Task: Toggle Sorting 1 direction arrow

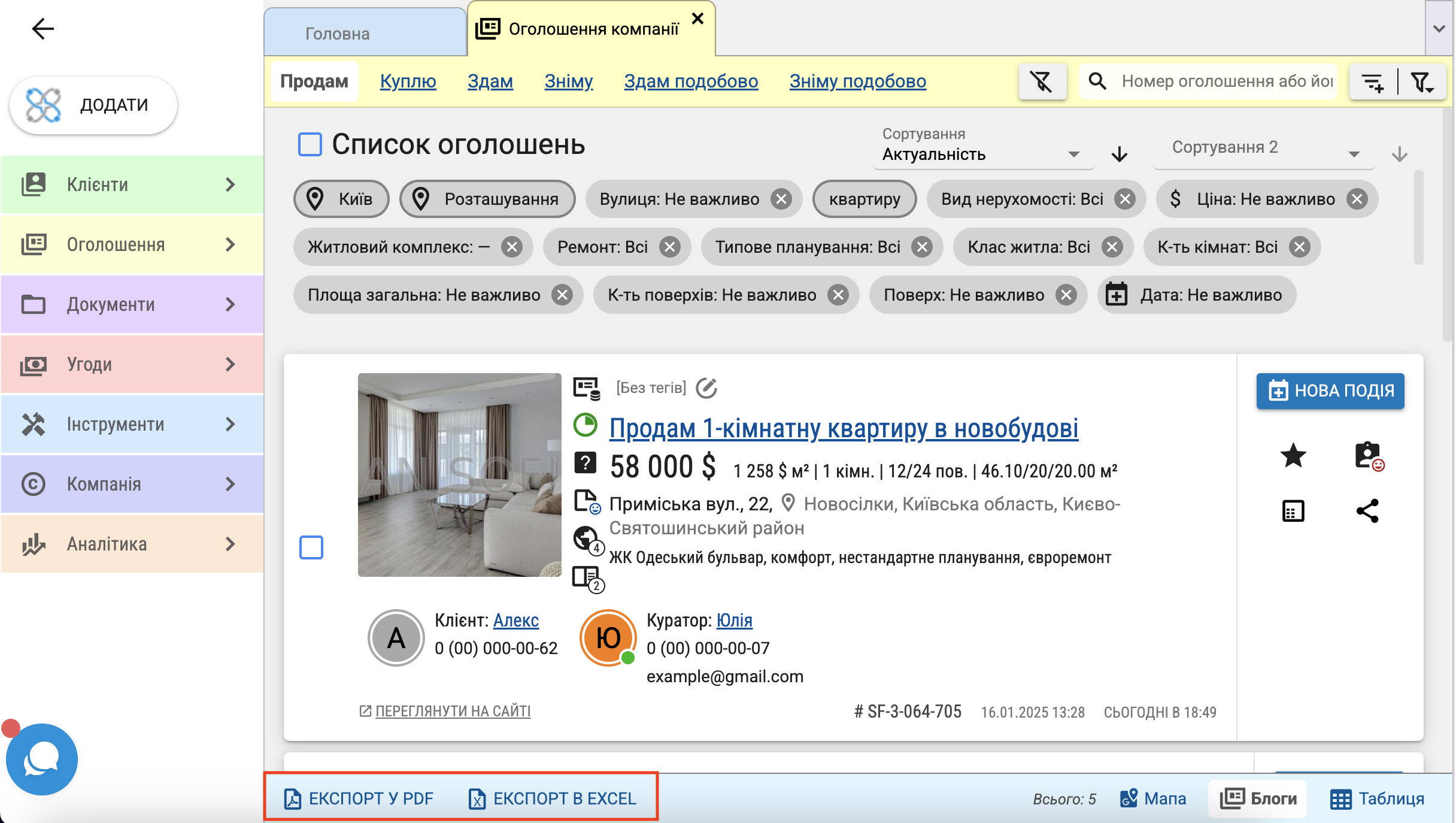Action: [x=1119, y=155]
